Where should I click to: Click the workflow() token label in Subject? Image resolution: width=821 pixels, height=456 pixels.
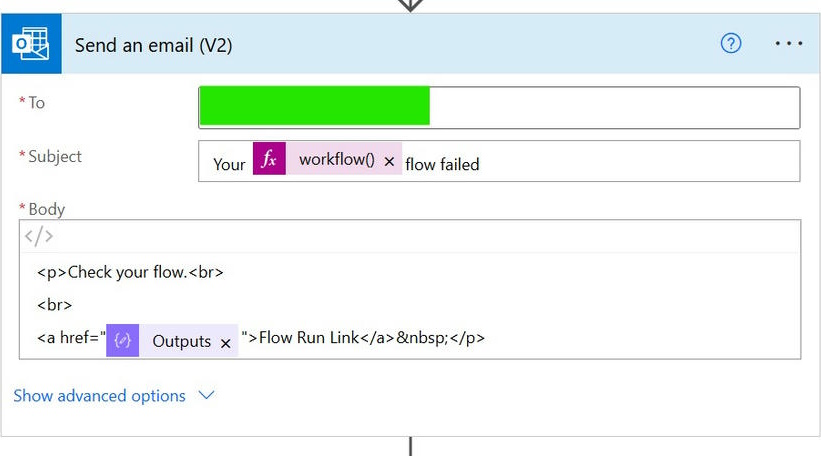[x=337, y=160]
